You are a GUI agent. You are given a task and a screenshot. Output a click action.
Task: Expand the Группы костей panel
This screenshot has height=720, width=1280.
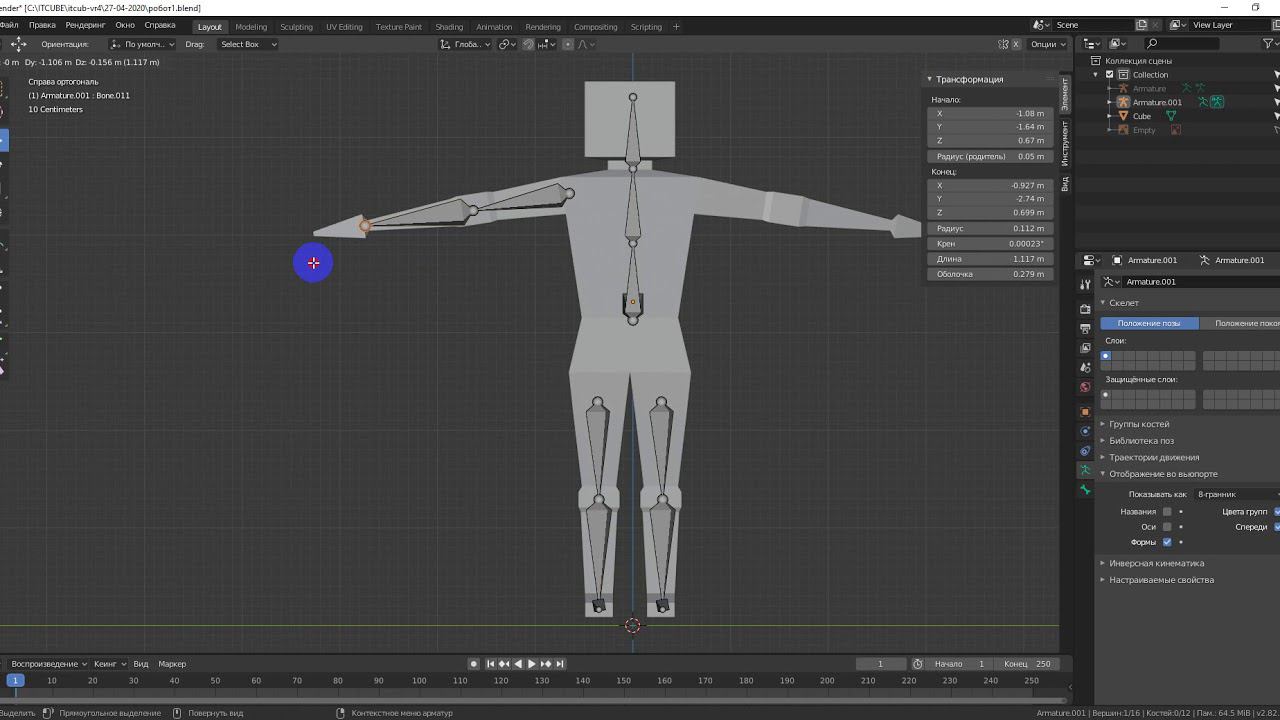click(x=1139, y=424)
